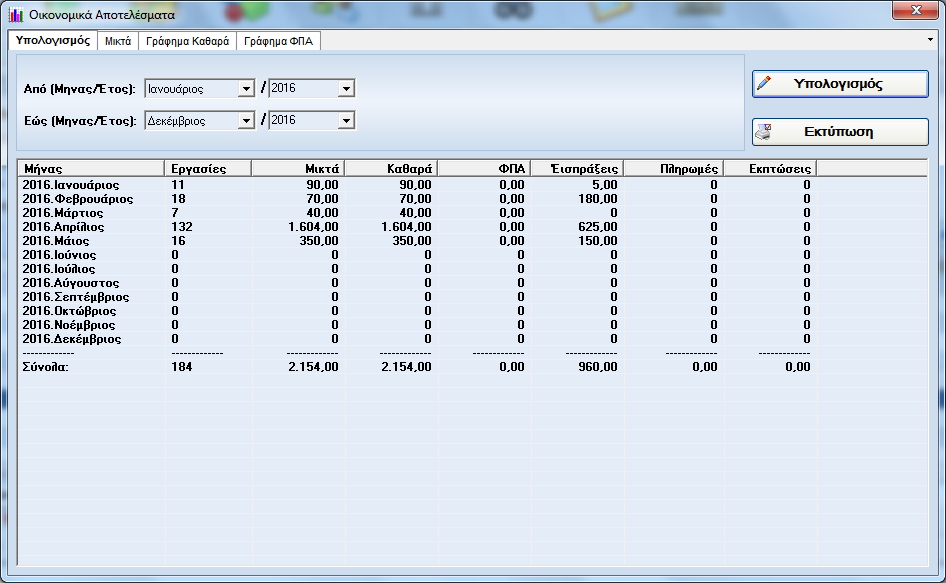Viewport: 946px width, 583px height.
Task: Go to the Γράφημα ΦΠΑ tab
Action: 279,41
